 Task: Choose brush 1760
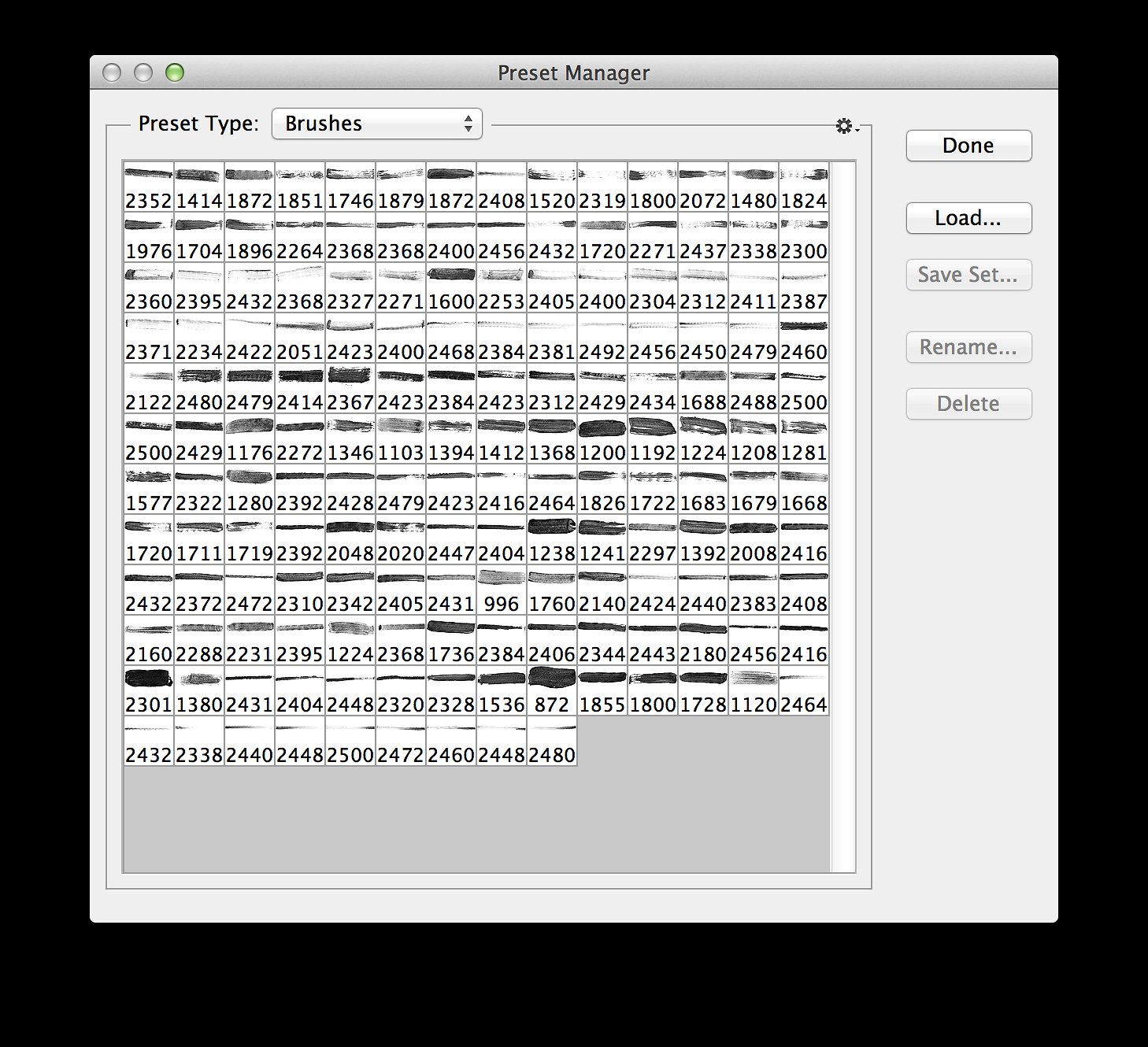pos(552,590)
